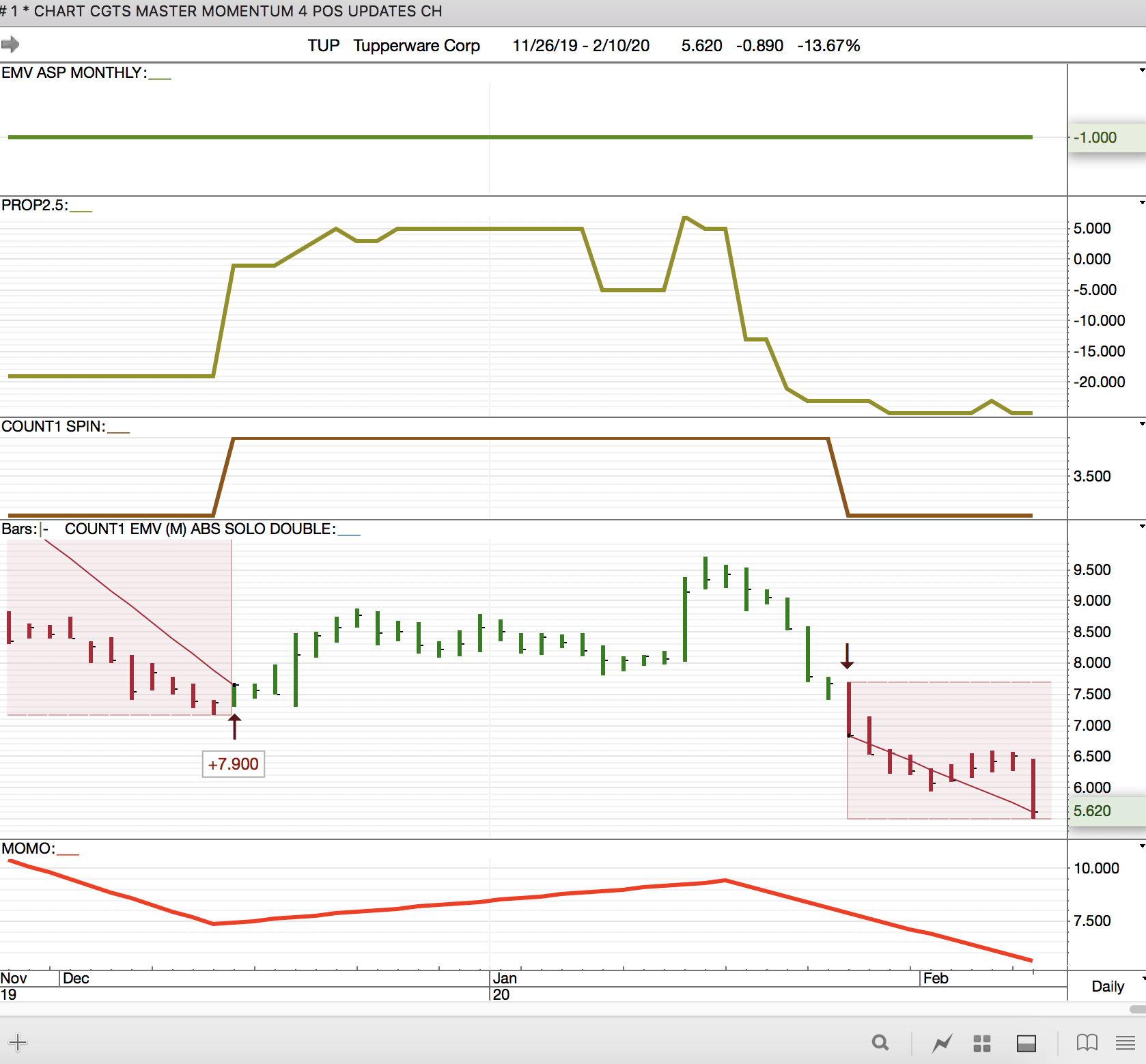Click the COUNT1 SPIN brown line swatch
The height and width of the screenshot is (1064, 1146).
coord(118,432)
